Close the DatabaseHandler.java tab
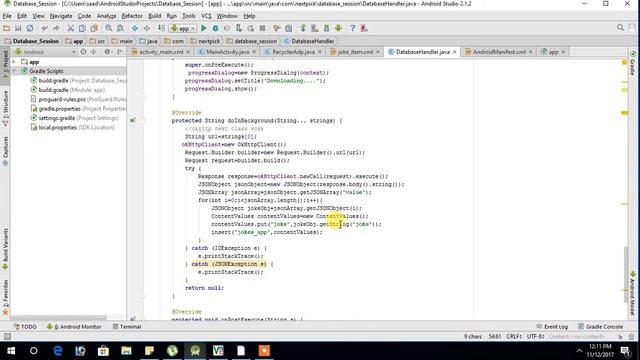 click(454, 52)
